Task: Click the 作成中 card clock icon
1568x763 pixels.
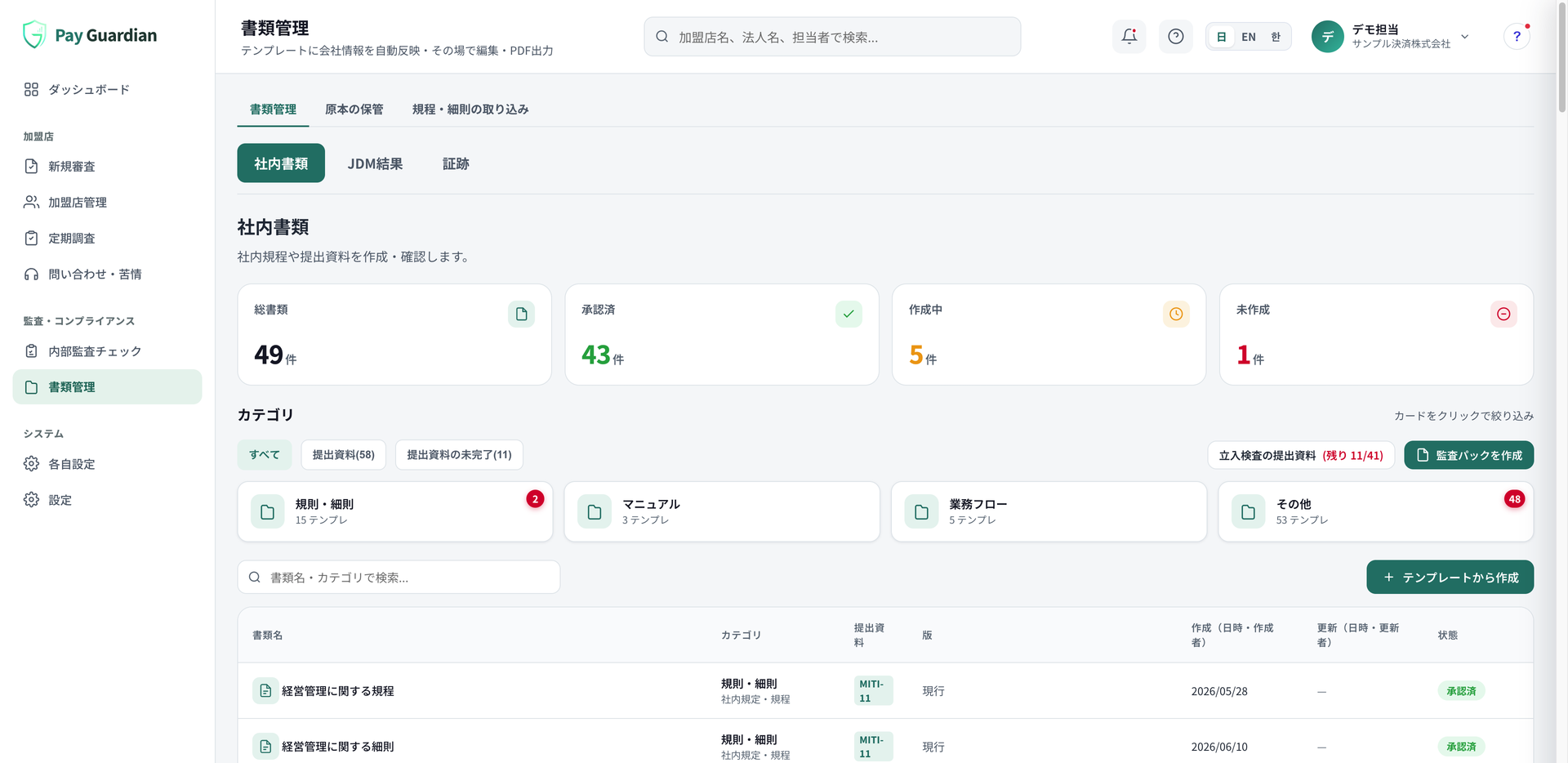Action: pos(1176,314)
